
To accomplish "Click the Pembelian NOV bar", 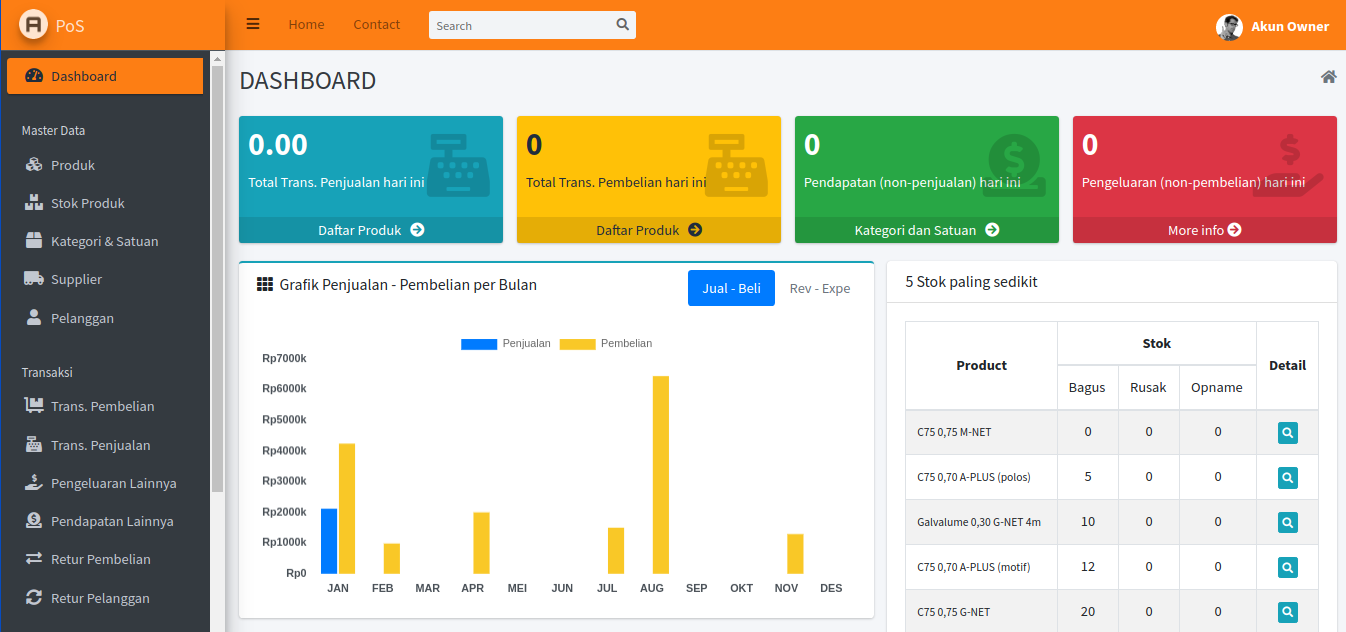I will pyautogui.click(x=795, y=554).
